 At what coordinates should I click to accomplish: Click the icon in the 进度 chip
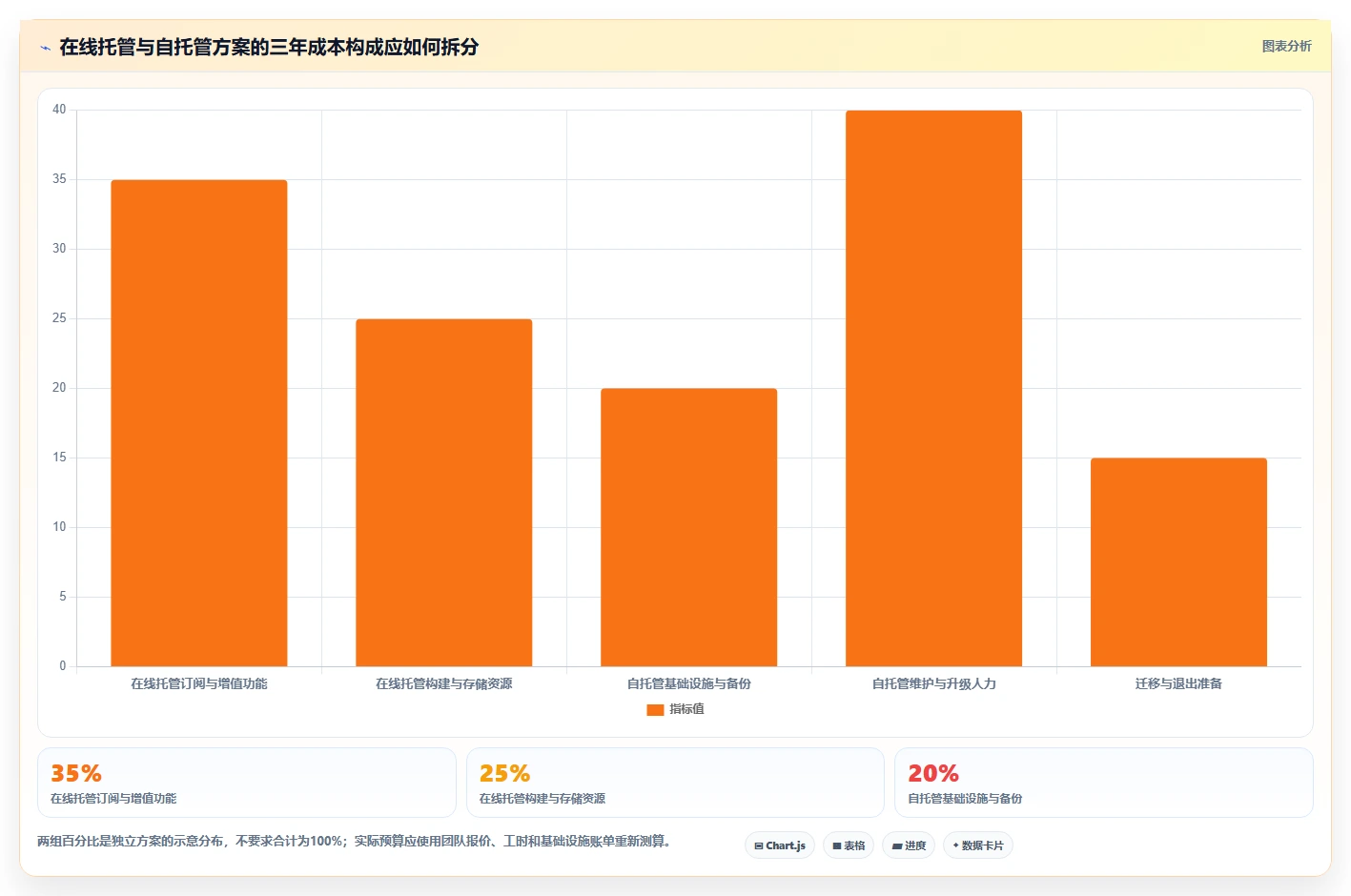pyautogui.click(x=897, y=846)
